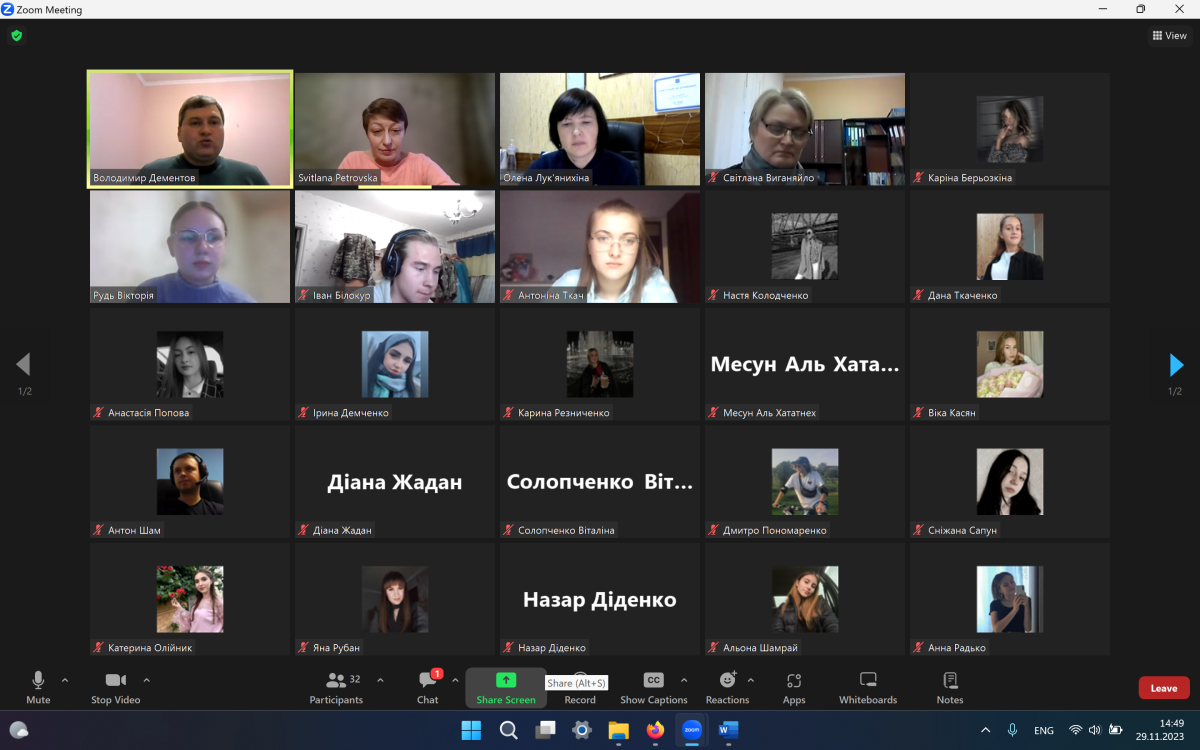The image size is (1200, 750).
Task: Click muted mic icon for Ірина Демченко
Action: [304, 413]
